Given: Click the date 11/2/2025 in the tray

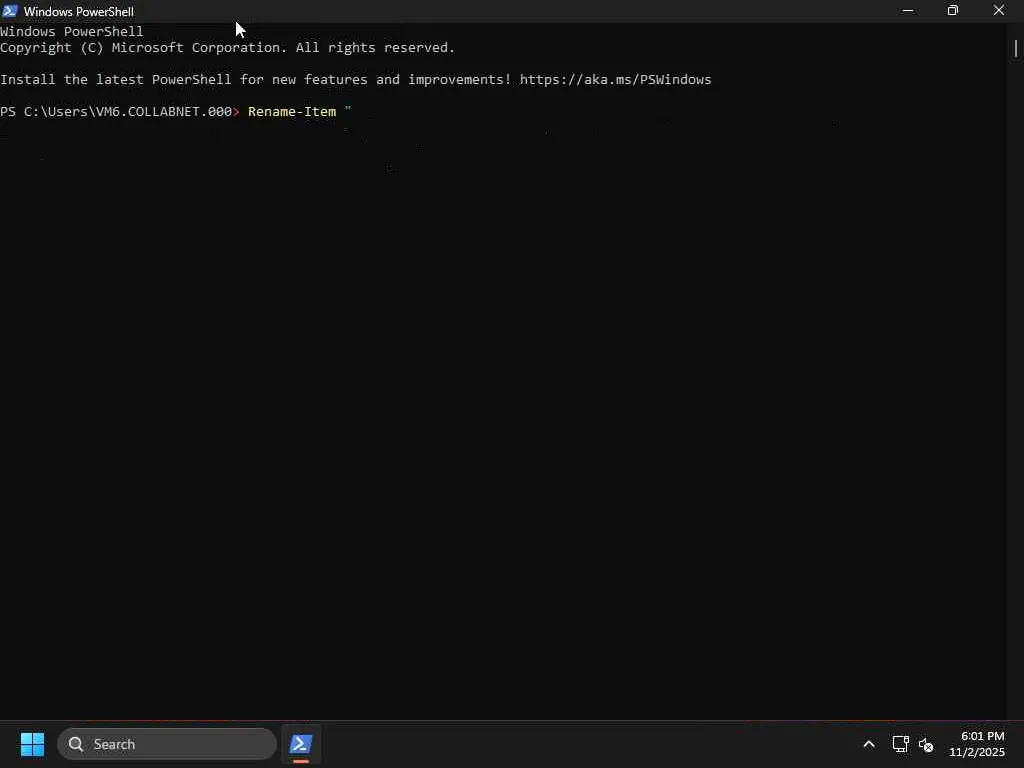Looking at the screenshot, I should click(977, 752).
